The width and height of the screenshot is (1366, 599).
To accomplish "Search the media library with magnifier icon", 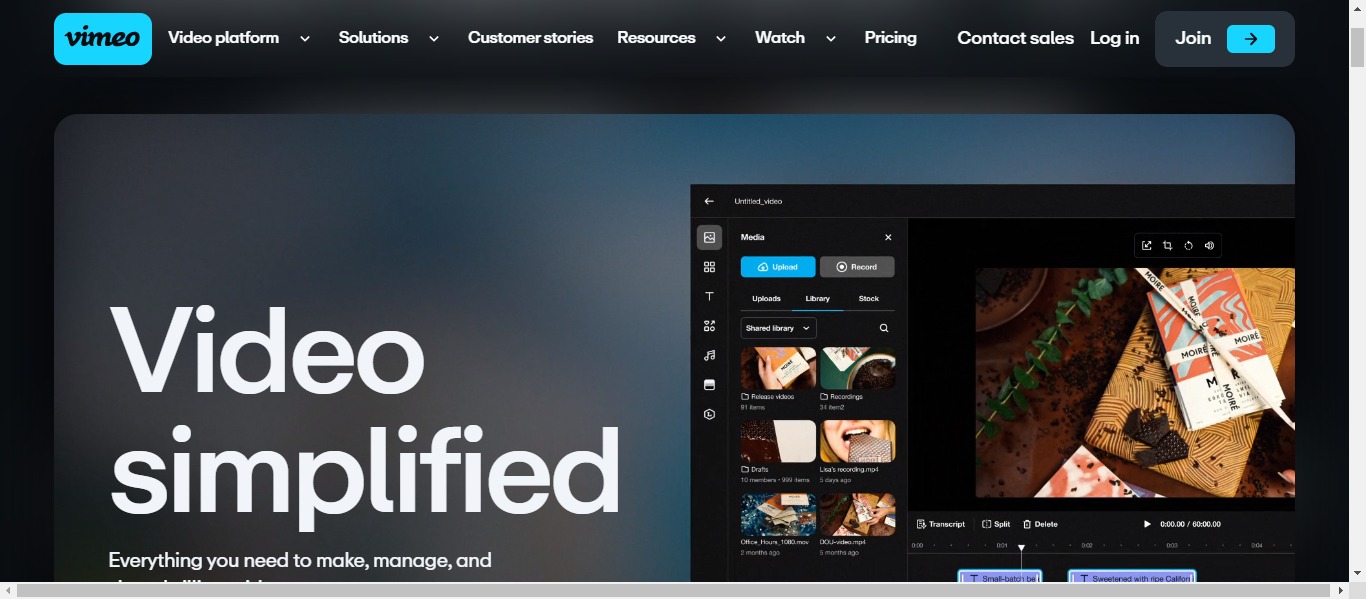I will 884,328.
